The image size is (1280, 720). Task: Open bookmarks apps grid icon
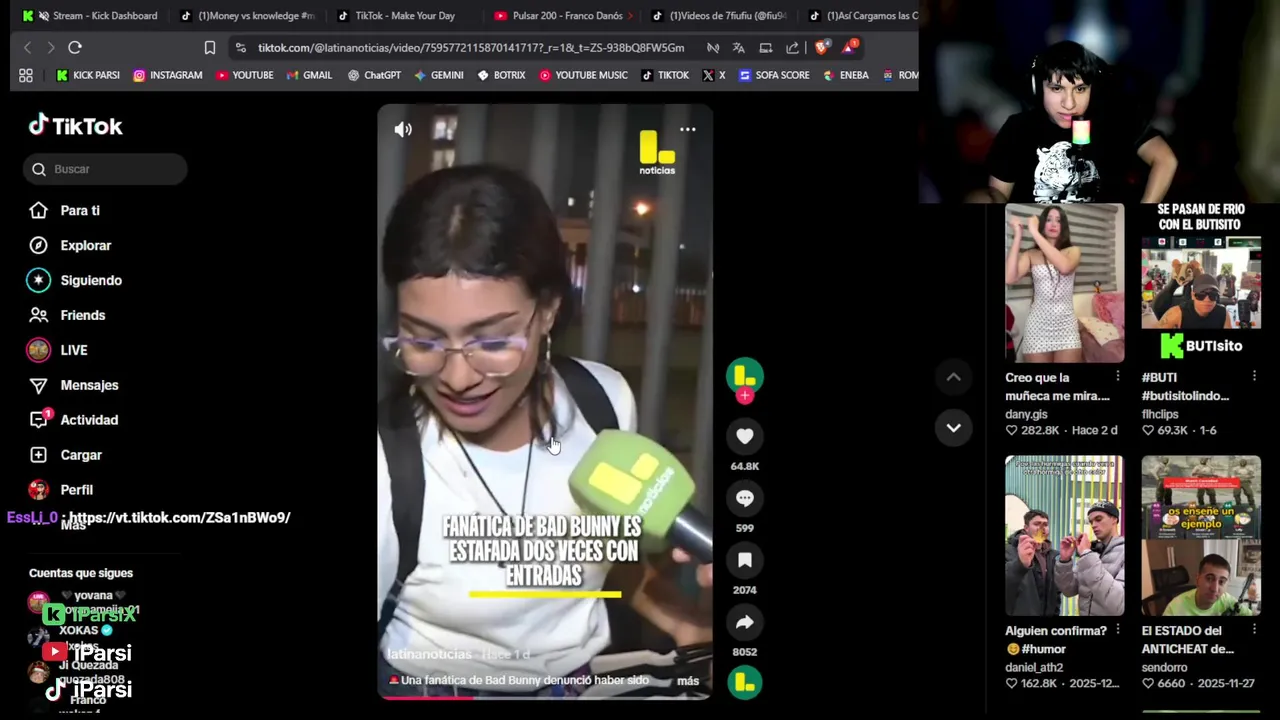click(26, 75)
